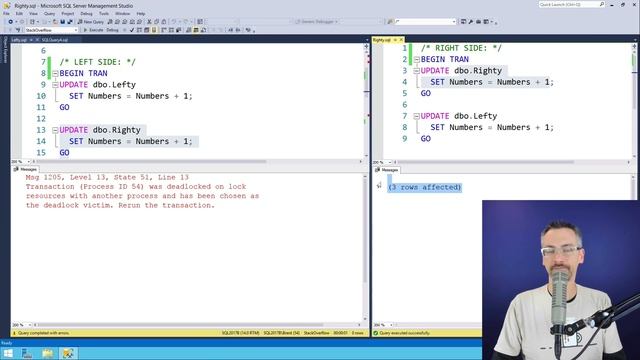Click the Undo arrow icon
Screen dimensions: 640x360
click(x=173, y=22)
